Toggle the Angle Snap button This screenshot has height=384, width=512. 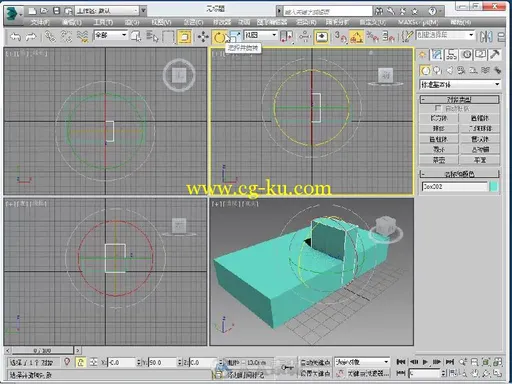(356, 36)
